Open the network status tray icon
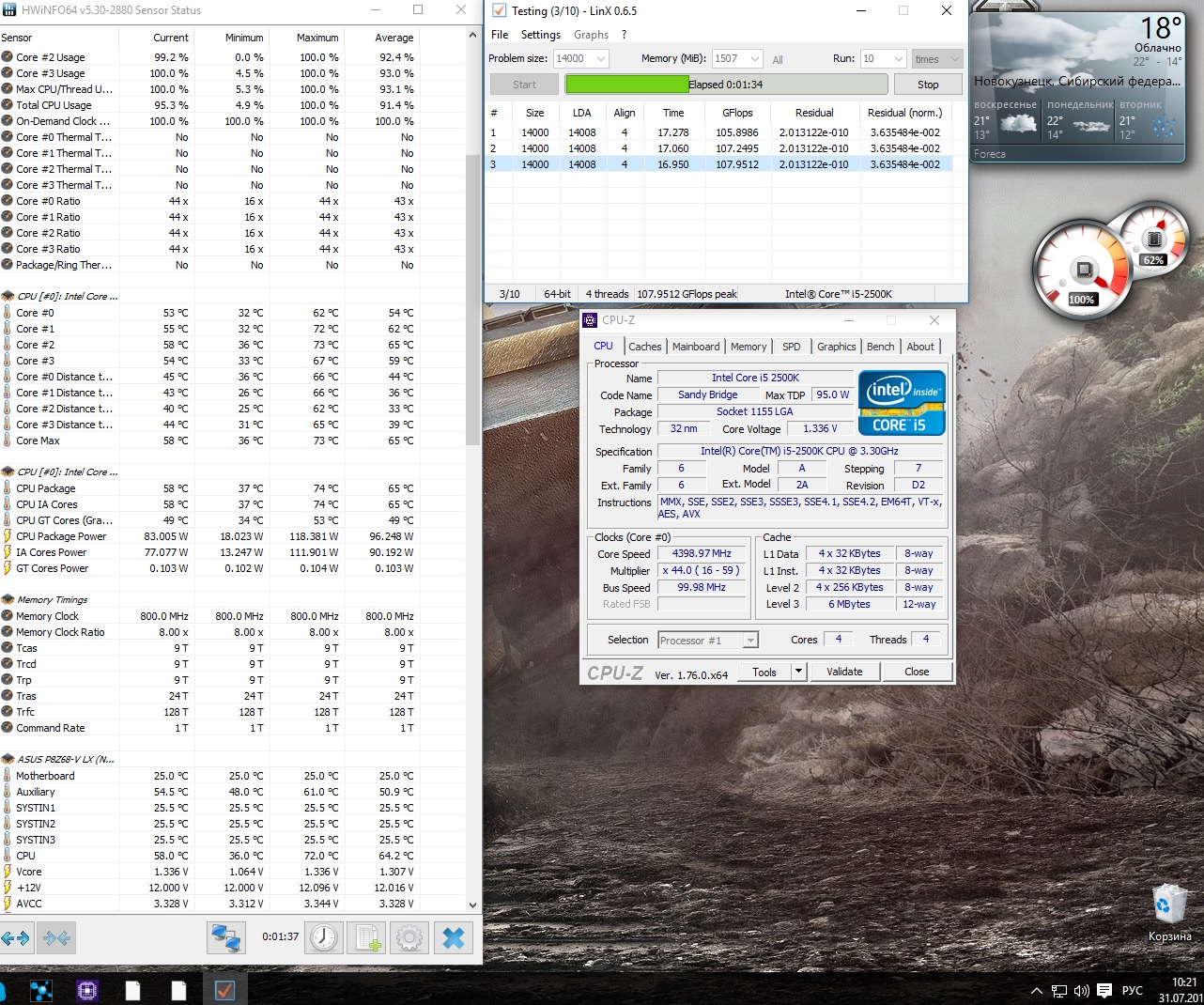The width and height of the screenshot is (1204, 1005). tap(1059, 990)
